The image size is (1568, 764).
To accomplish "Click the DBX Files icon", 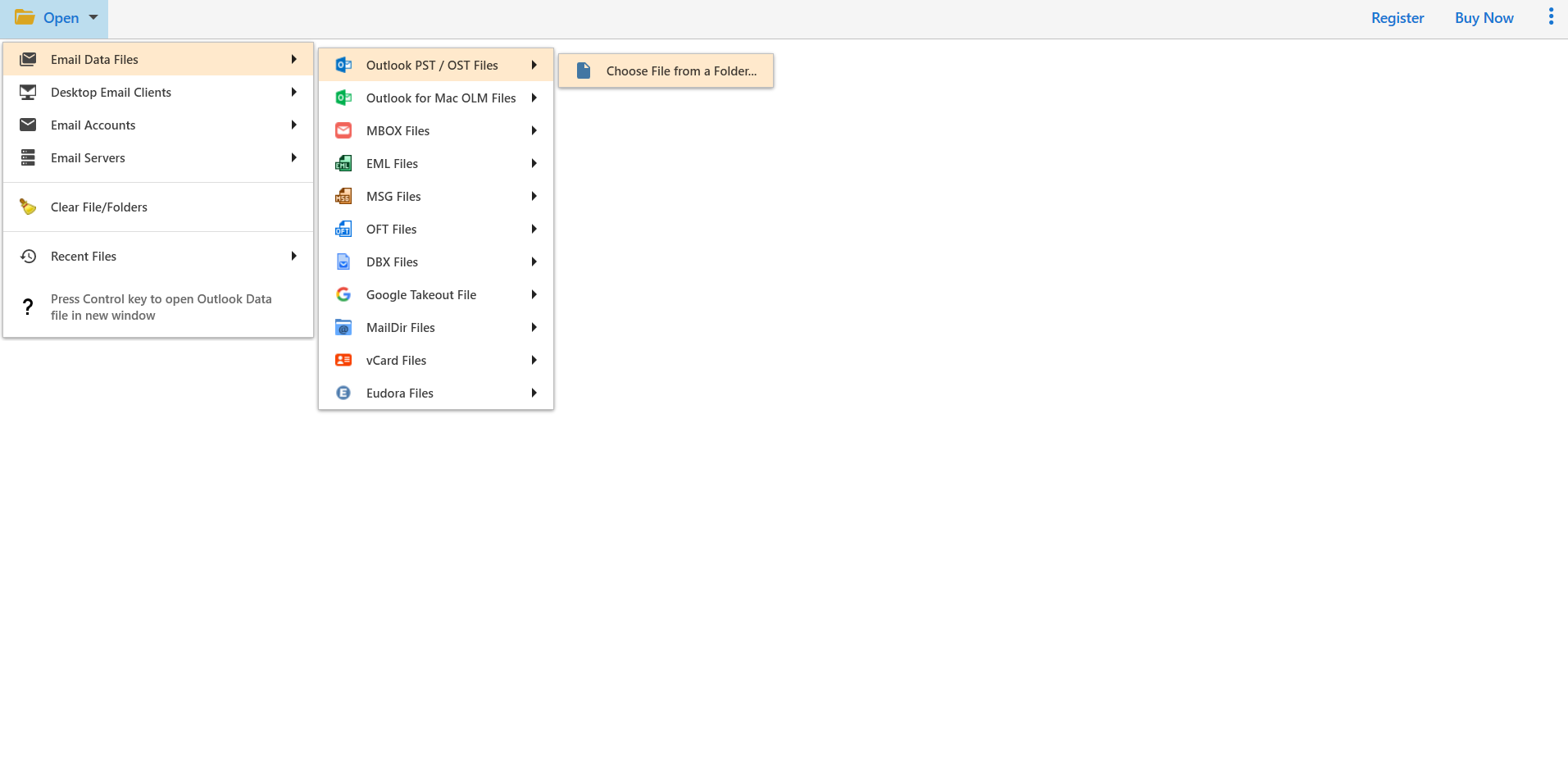I will click(x=343, y=261).
